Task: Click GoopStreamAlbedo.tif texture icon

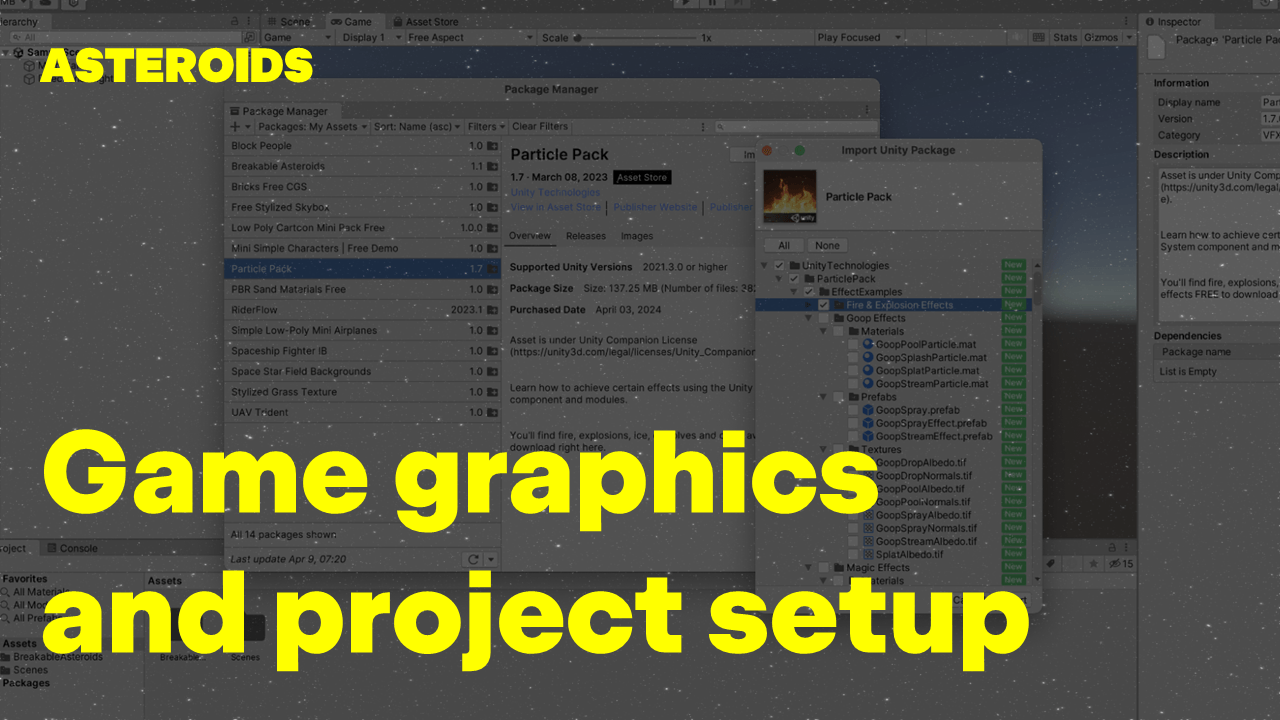Action: pyautogui.click(x=868, y=541)
